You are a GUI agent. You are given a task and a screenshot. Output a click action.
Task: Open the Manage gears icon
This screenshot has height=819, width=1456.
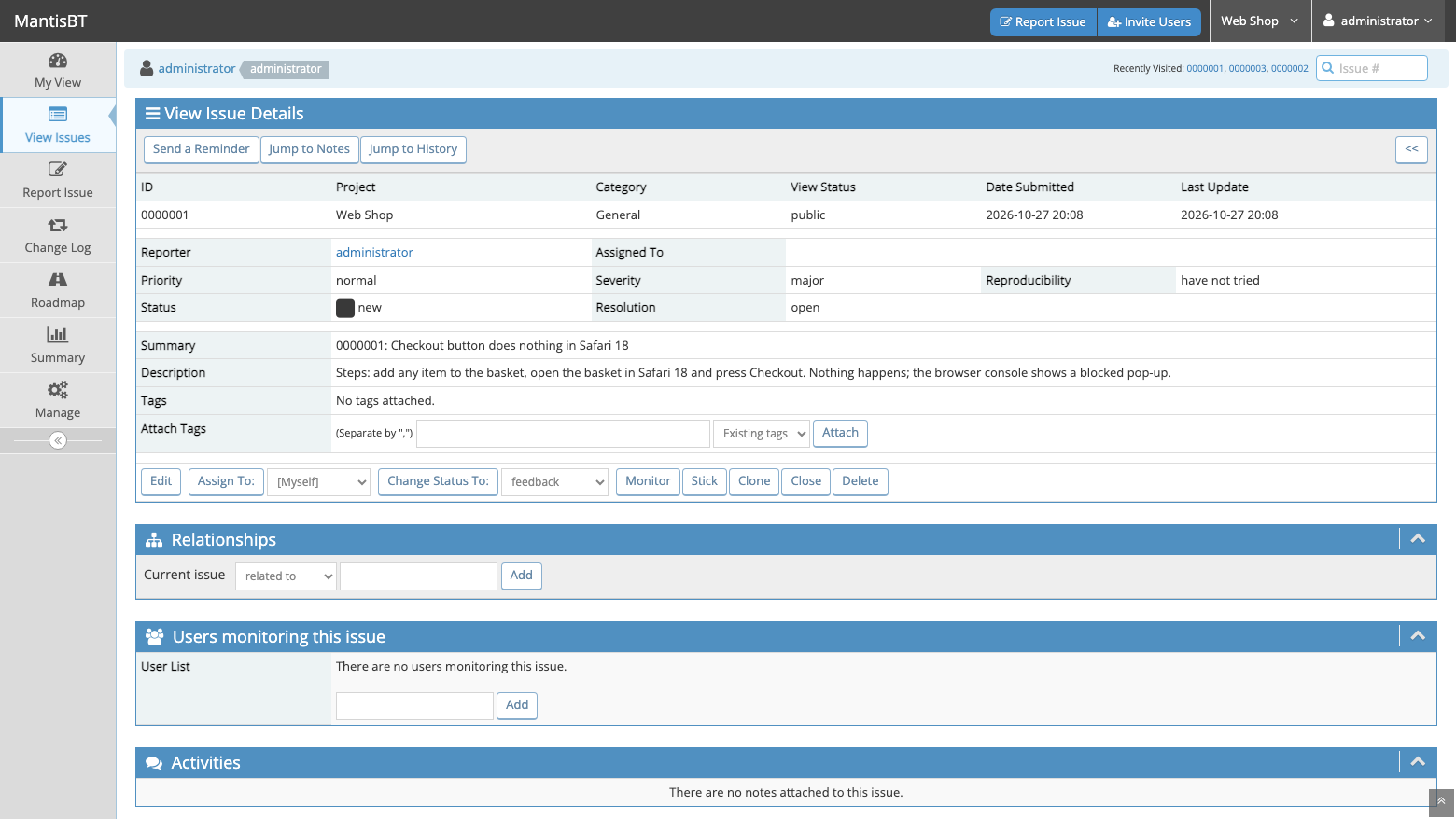[x=58, y=390]
